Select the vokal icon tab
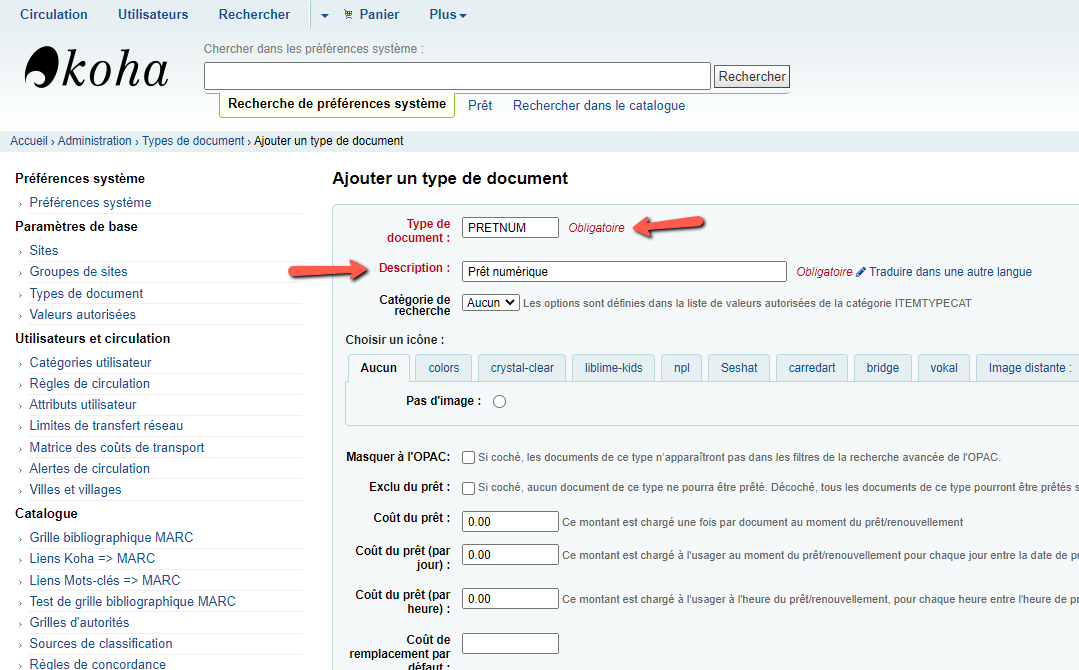Image resolution: width=1079 pixels, height=670 pixels. (944, 368)
